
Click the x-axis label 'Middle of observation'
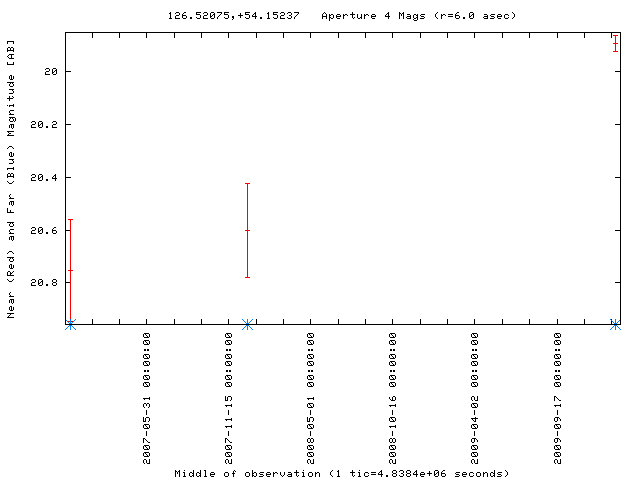[x=247, y=474]
